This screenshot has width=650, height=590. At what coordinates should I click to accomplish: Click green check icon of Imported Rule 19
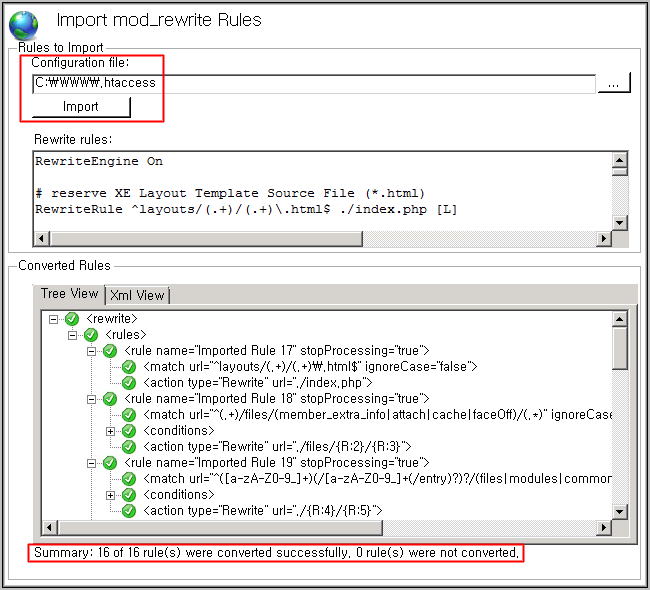coord(110,463)
